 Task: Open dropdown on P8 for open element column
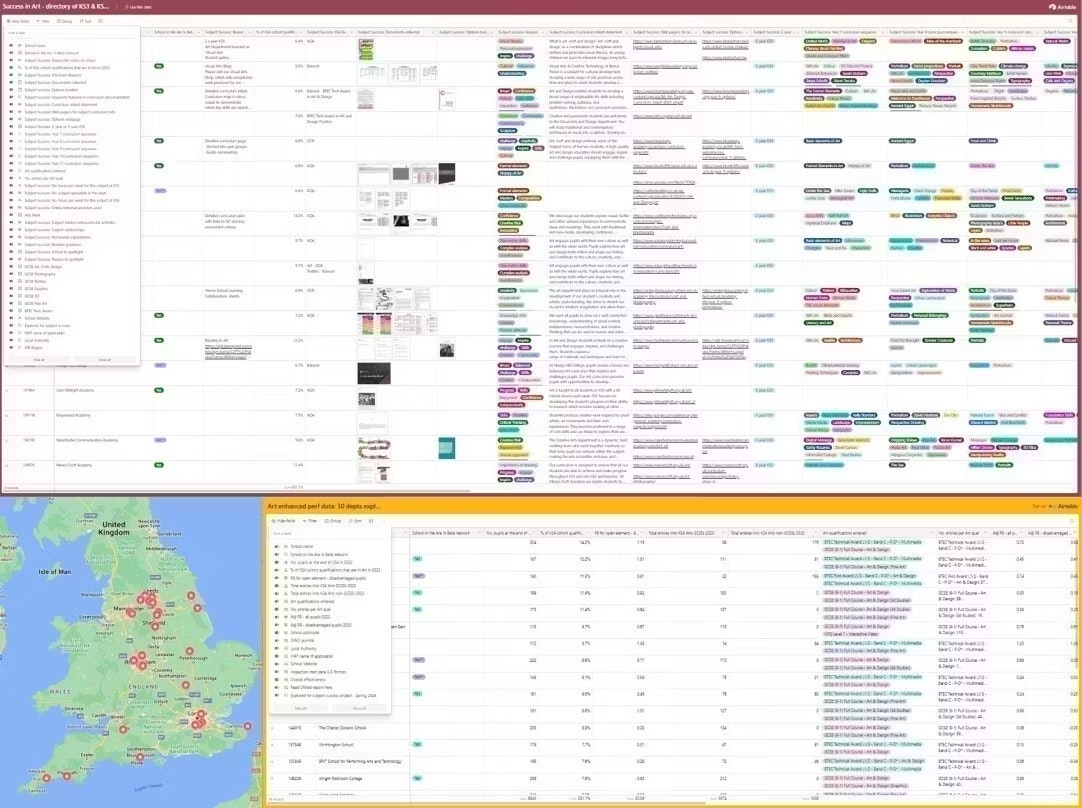pos(640,533)
